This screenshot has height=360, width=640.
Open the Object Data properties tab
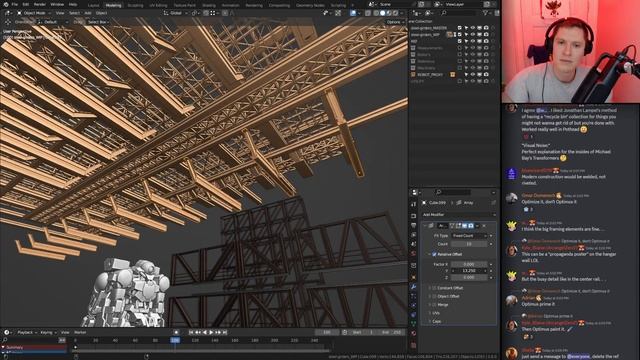tap(413, 324)
